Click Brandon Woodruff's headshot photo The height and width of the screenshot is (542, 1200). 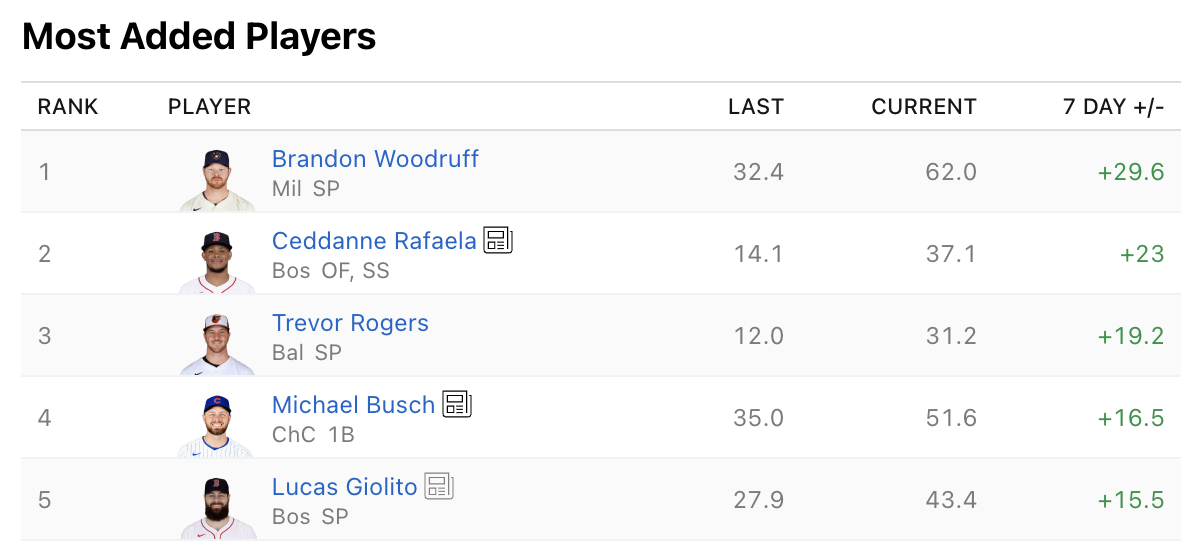[218, 179]
